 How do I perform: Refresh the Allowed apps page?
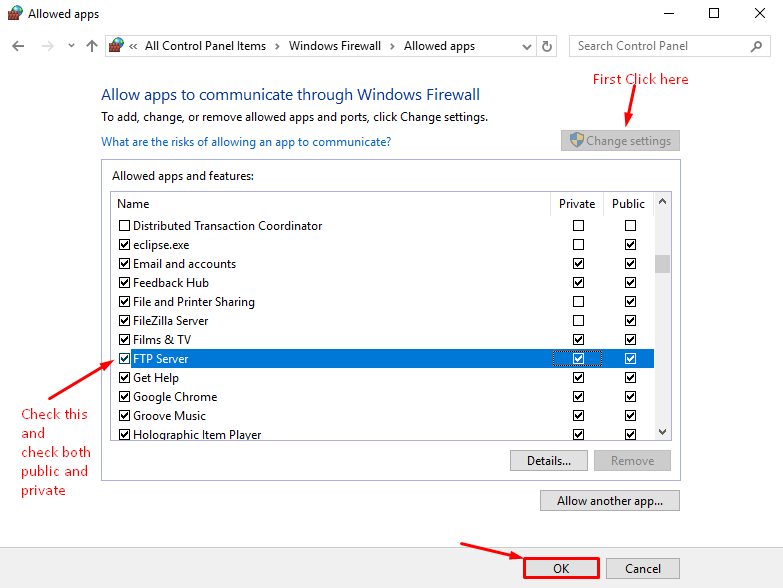[x=547, y=46]
